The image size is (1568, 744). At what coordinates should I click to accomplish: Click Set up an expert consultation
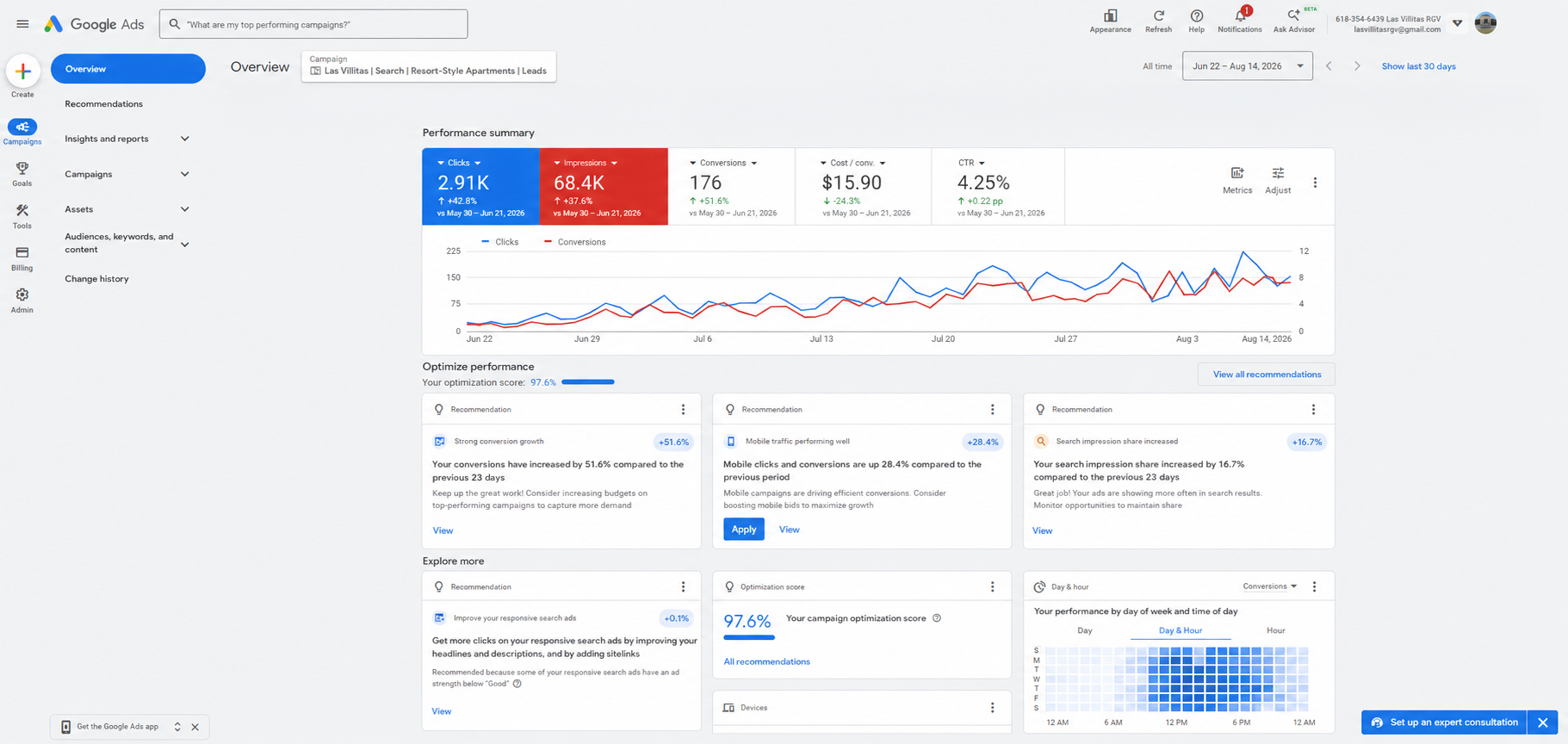[1444, 722]
